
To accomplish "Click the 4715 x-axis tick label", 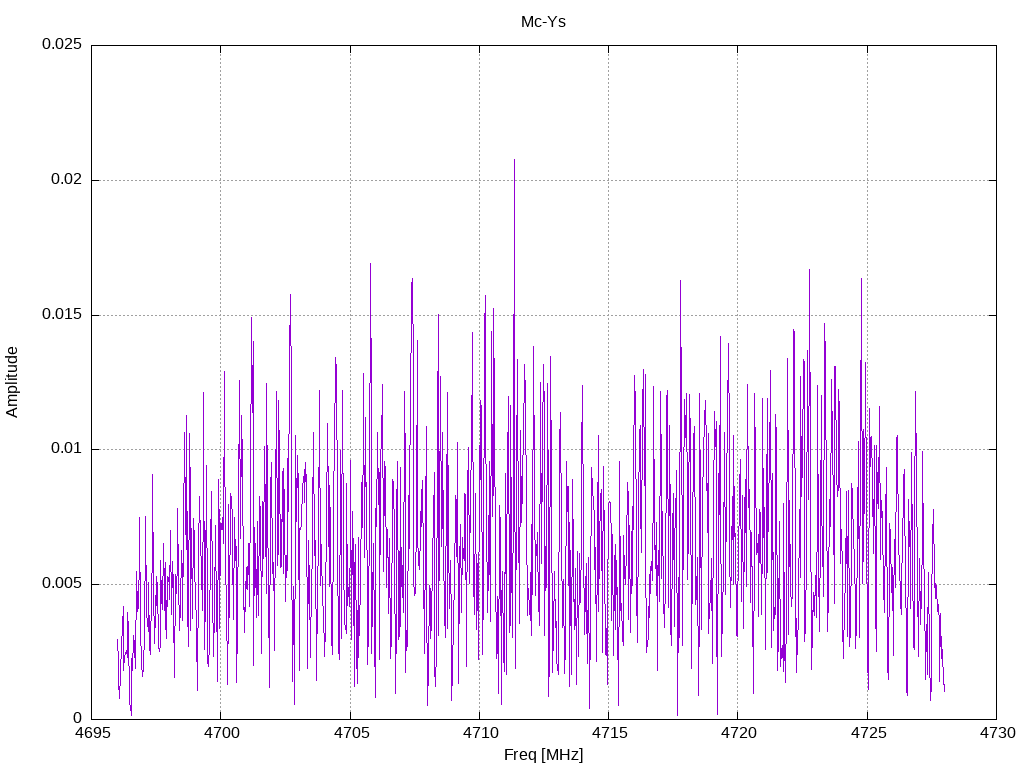I will (609, 733).
